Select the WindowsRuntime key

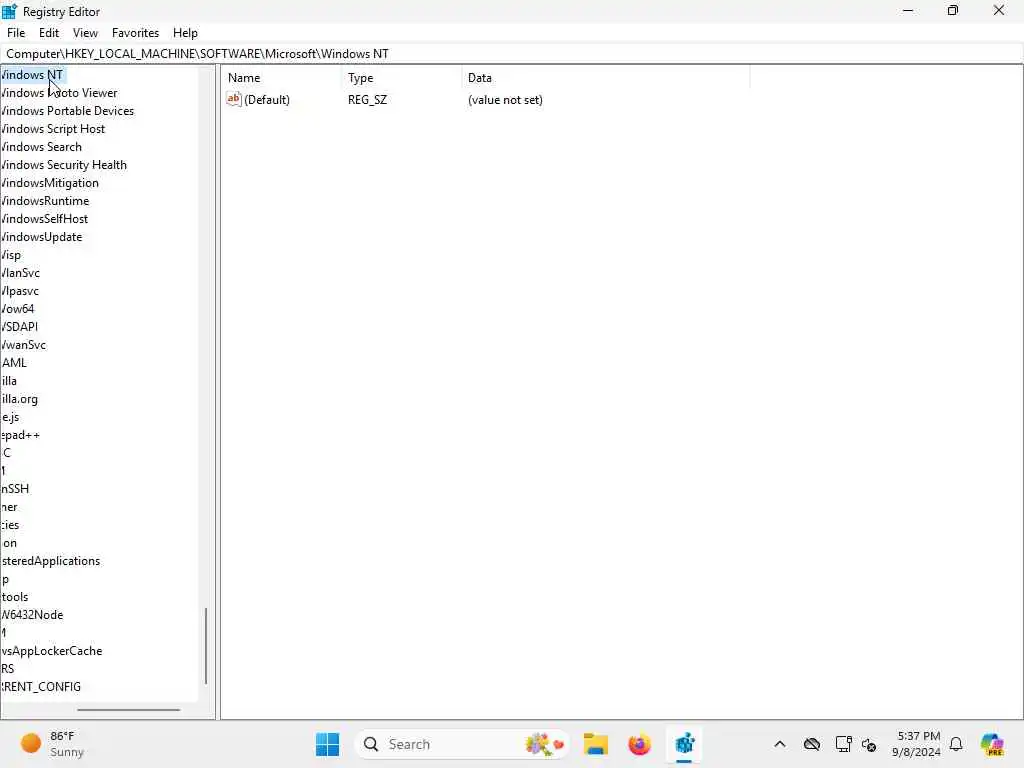[x=45, y=200]
